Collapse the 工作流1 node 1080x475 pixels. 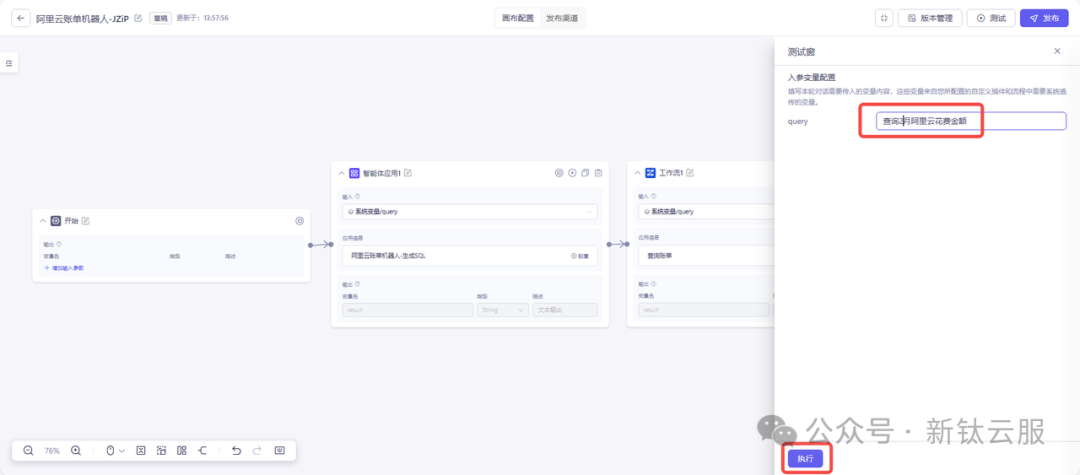(x=637, y=173)
